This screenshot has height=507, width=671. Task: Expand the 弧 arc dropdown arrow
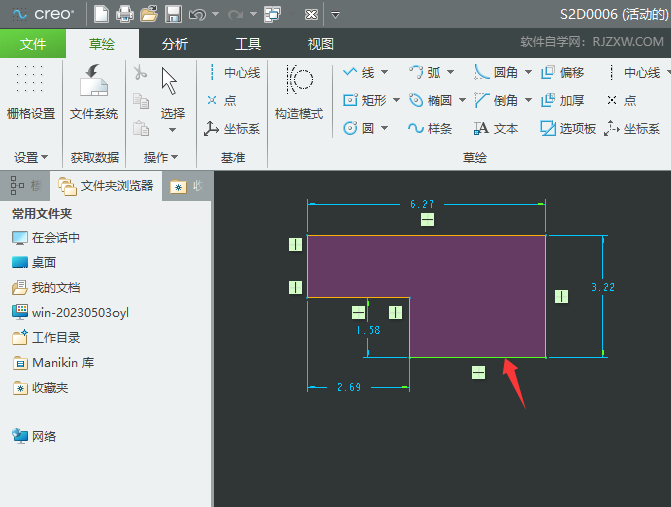450,72
